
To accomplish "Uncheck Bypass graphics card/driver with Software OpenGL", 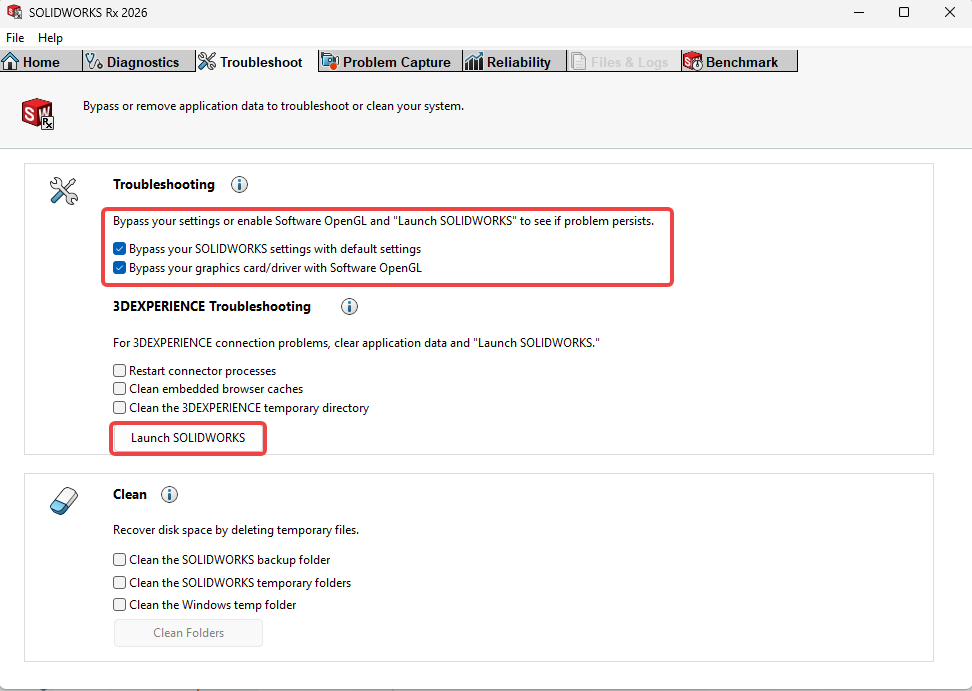I will [120, 268].
